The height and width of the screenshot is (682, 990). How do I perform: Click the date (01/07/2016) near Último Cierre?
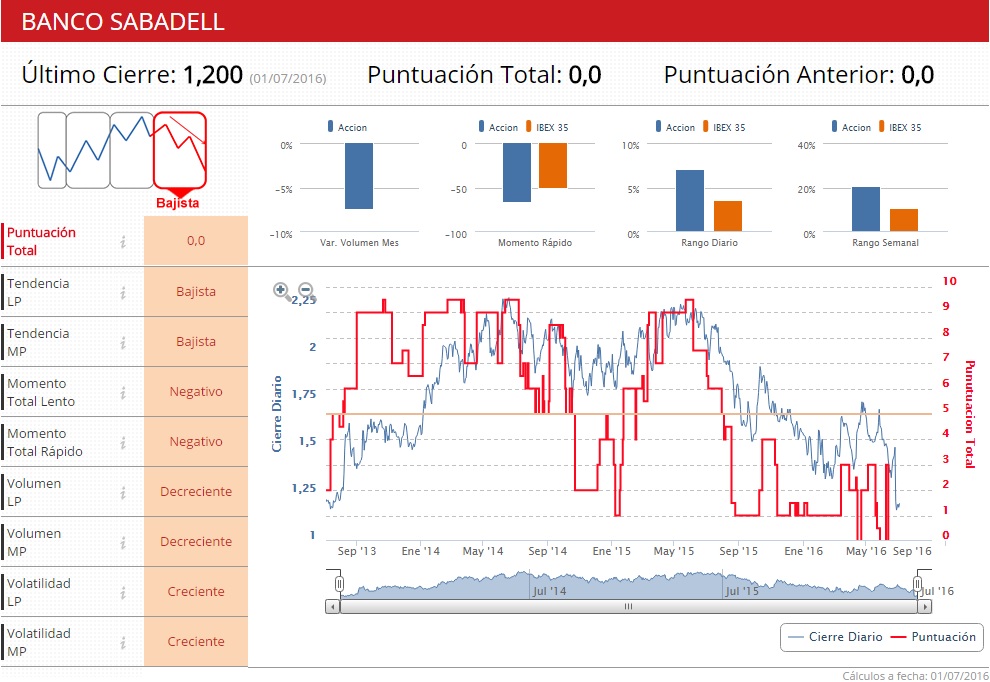(287, 79)
